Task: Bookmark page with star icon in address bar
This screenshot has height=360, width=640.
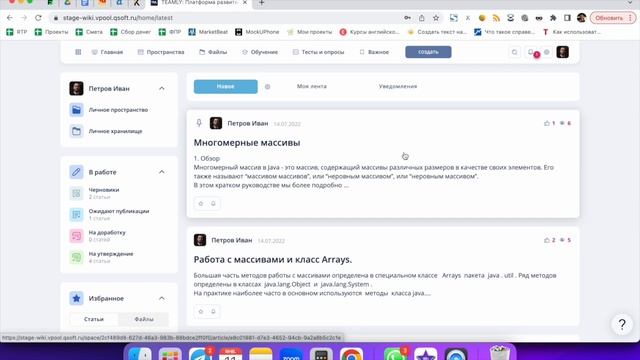Action: 436,18
